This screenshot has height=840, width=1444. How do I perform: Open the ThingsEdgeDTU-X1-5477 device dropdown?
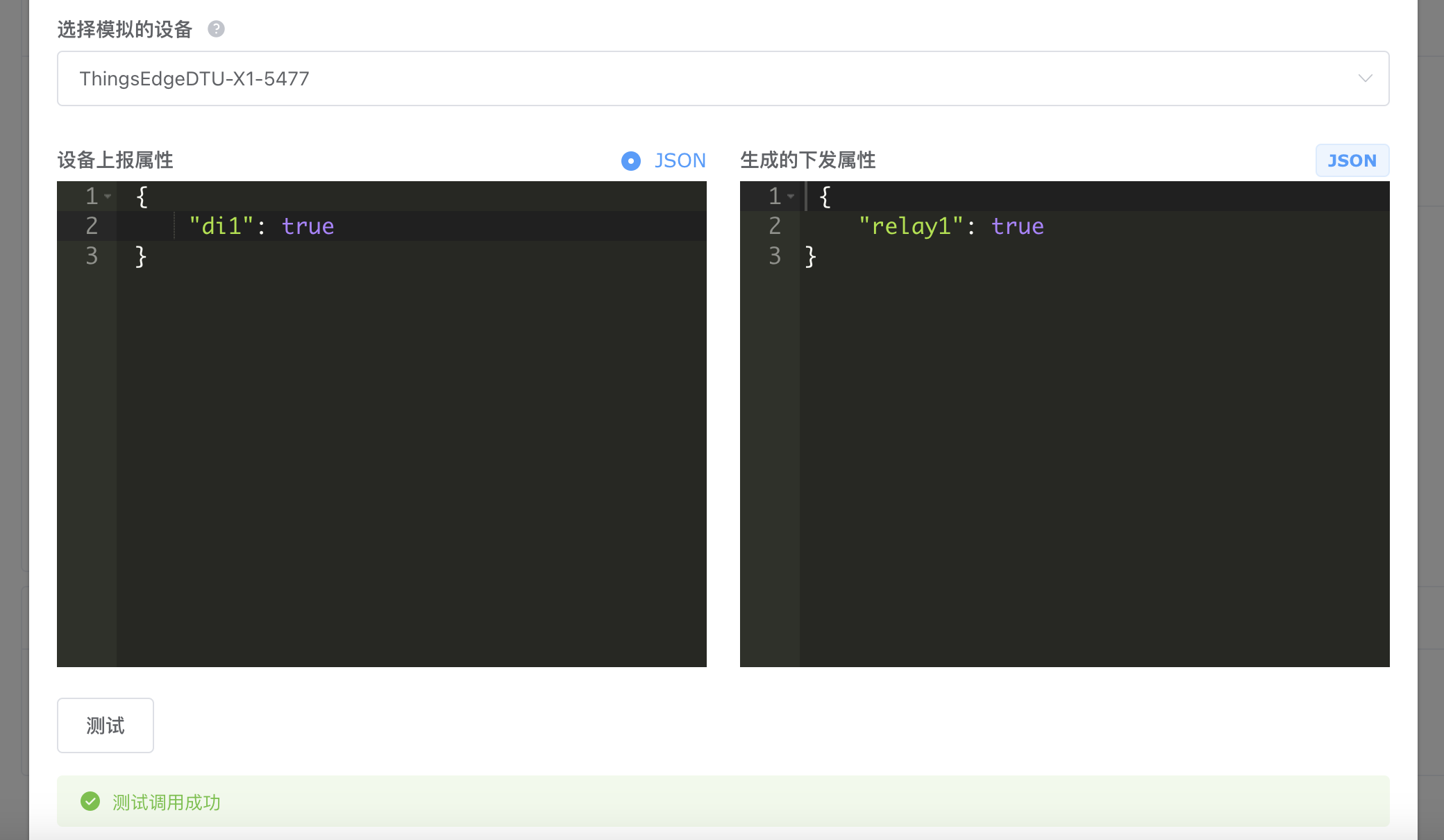(x=723, y=78)
